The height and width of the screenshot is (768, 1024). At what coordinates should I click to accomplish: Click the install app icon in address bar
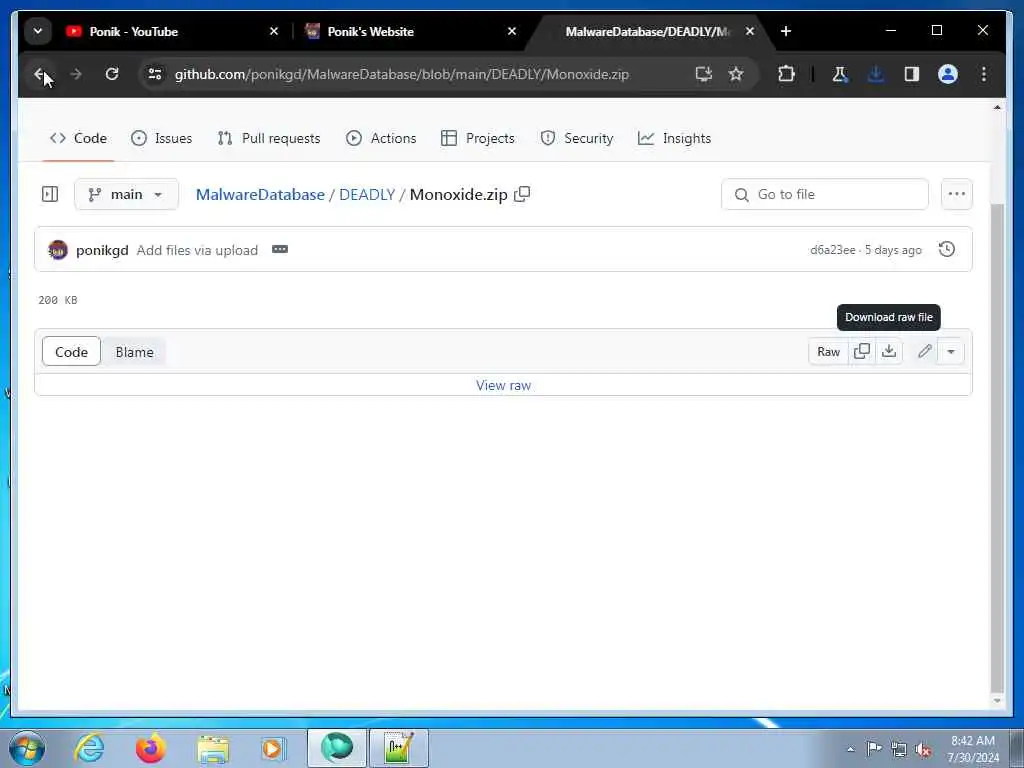[703, 74]
